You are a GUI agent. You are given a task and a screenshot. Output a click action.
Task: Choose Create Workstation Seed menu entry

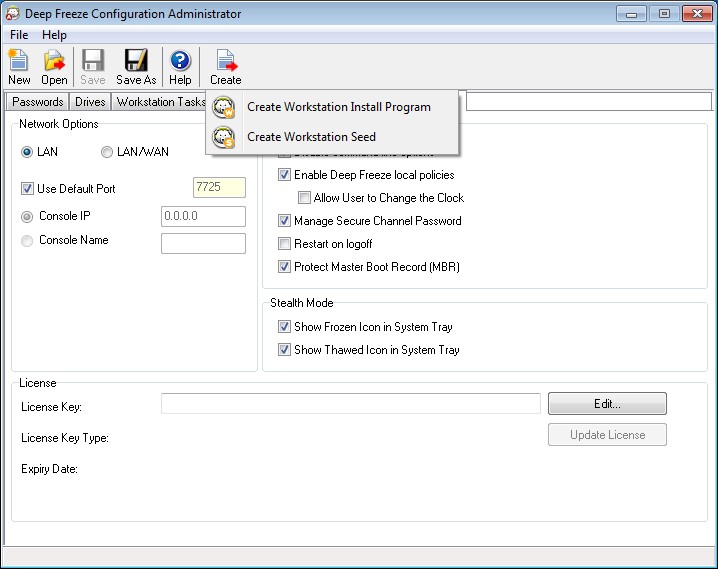[311, 137]
